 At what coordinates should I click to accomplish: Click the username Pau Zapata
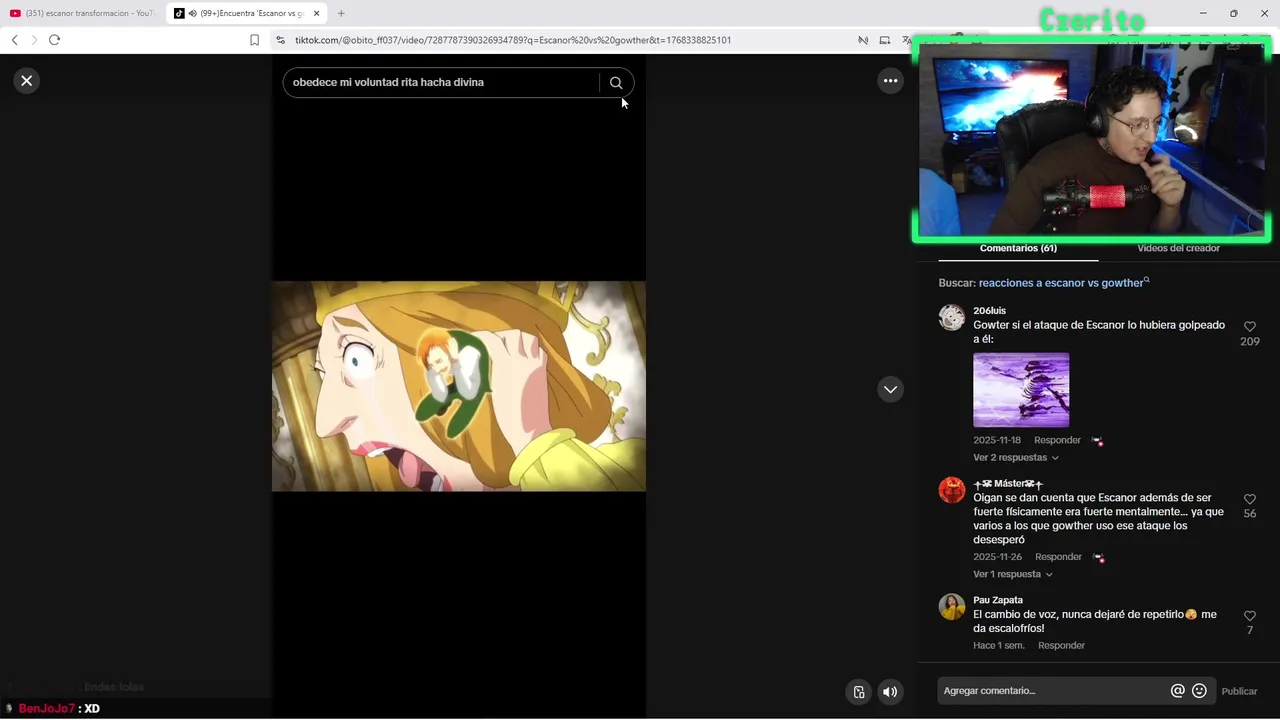998,600
